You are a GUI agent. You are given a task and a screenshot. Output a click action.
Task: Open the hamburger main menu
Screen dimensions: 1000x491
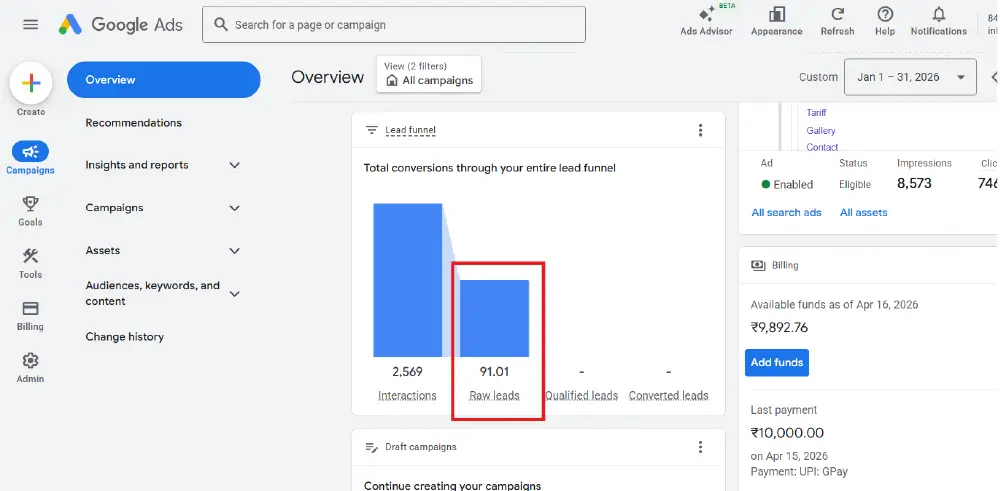pyautogui.click(x=30, y=25)
